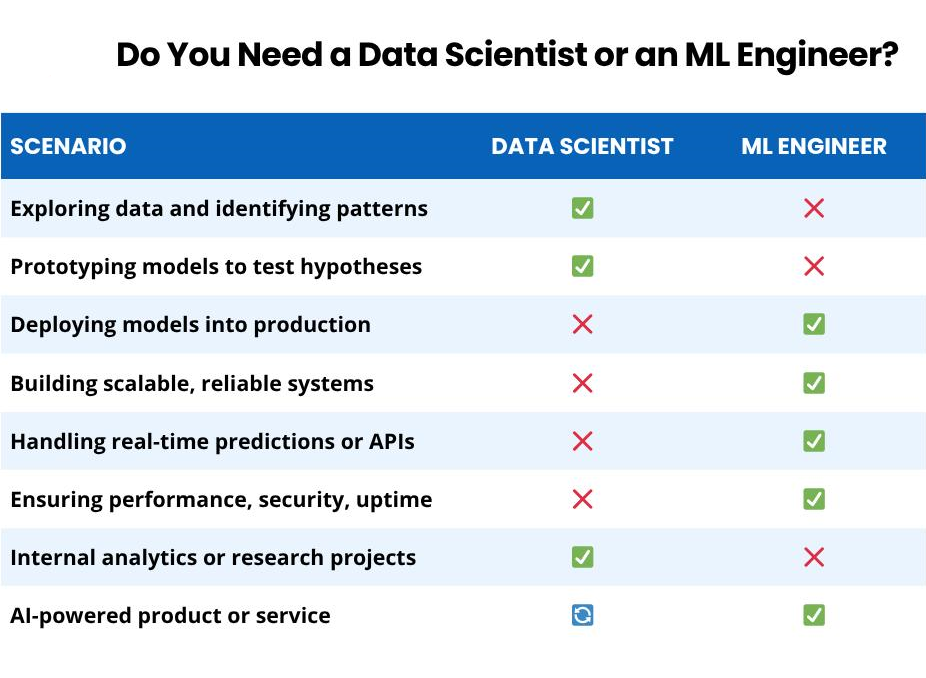Click Data Scientist red X for real-time predictions
This screenshot has width=926, height=678.
coord(582,441)
